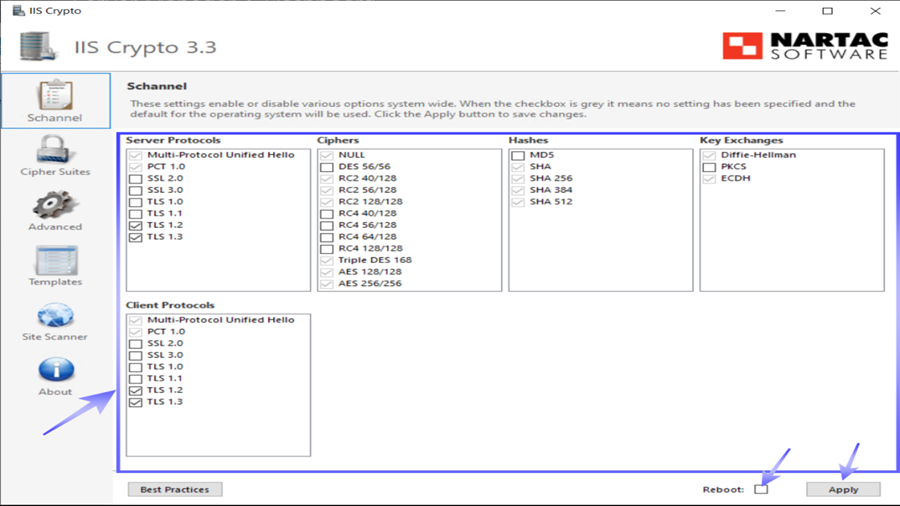Viewport: 900px width, 506px height.
Task: Click the IIS Crypto title bar icon
Action: pos(18,10)
